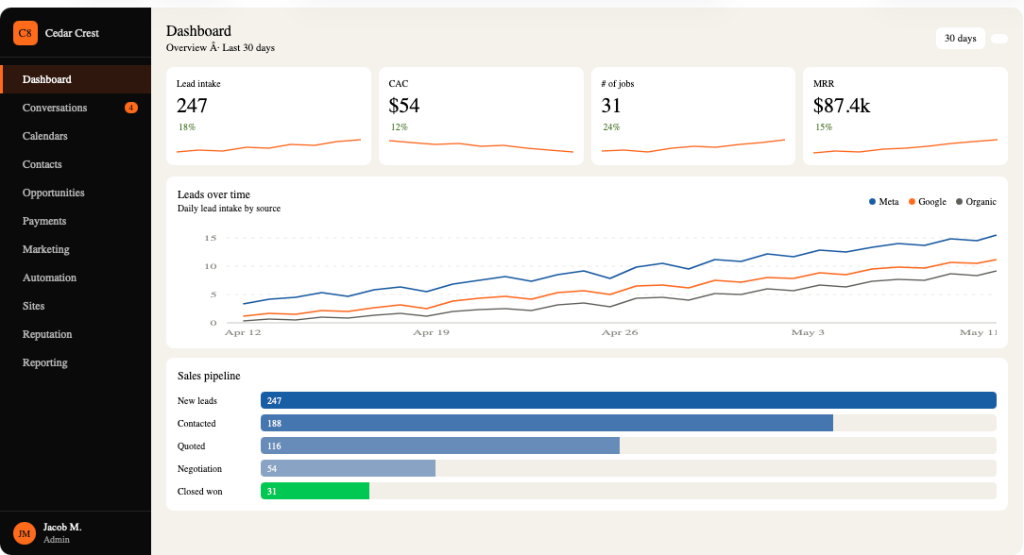1024x555 pixels.
Task: Click the green Closed won bar 31
Action: click(x=315, y=491)
